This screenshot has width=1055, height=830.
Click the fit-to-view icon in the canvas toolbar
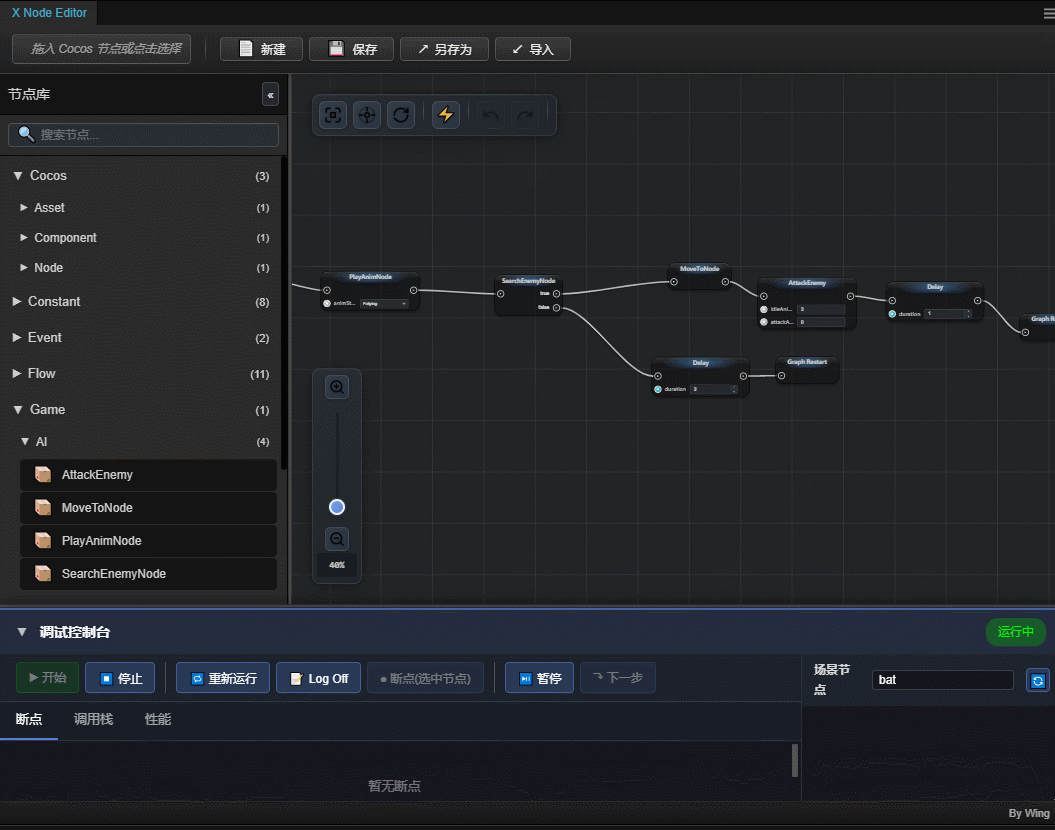(x=333, y=115)
